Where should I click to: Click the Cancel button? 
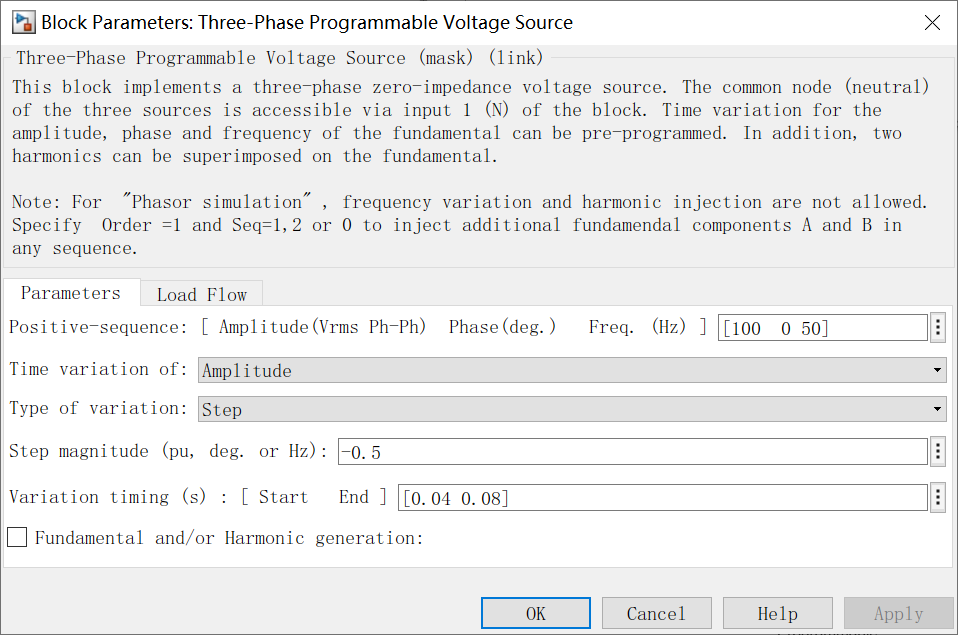coord(656,613)
